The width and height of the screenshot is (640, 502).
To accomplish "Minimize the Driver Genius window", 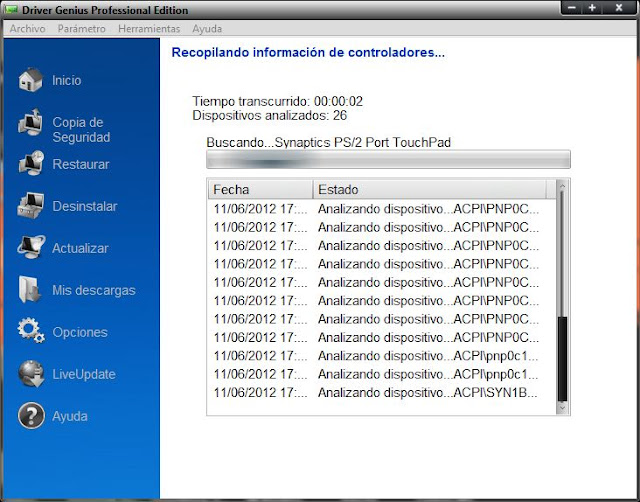I will tap(572, 8).
